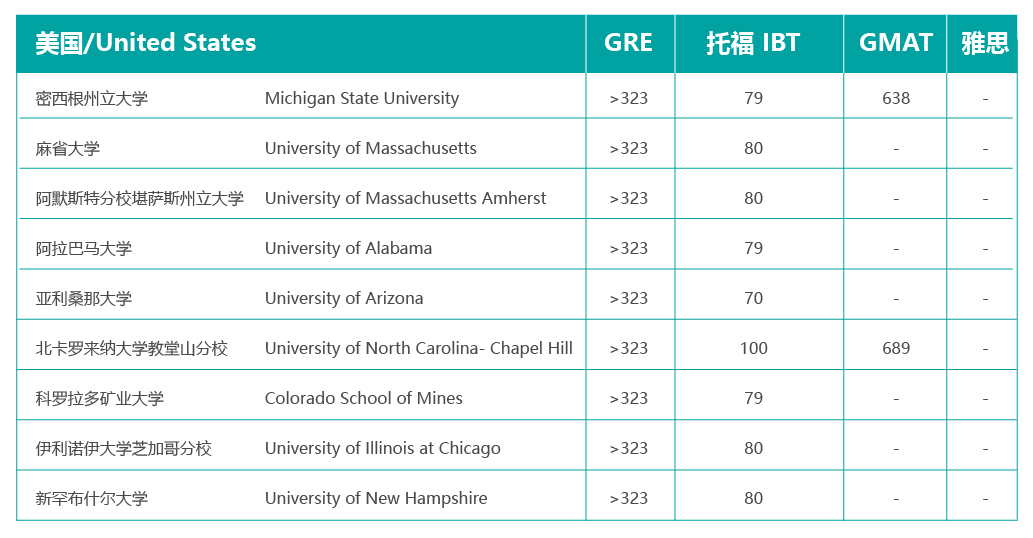Screen dimensions: 1033x538
Task: Click University of North Carolina- Chapel Hill
Action: pos(418,348)
